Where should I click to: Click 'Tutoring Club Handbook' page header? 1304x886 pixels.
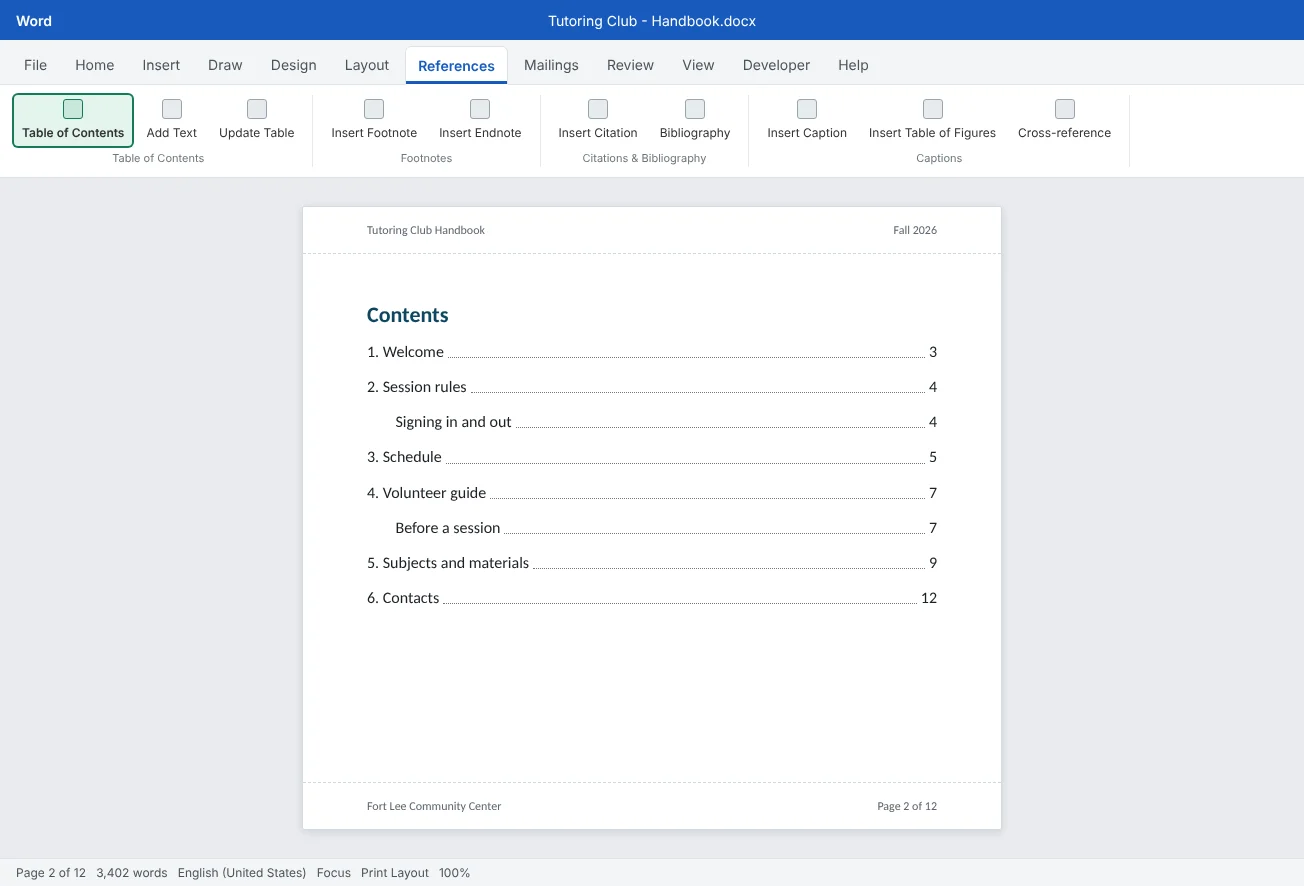[x=426, y=230]
